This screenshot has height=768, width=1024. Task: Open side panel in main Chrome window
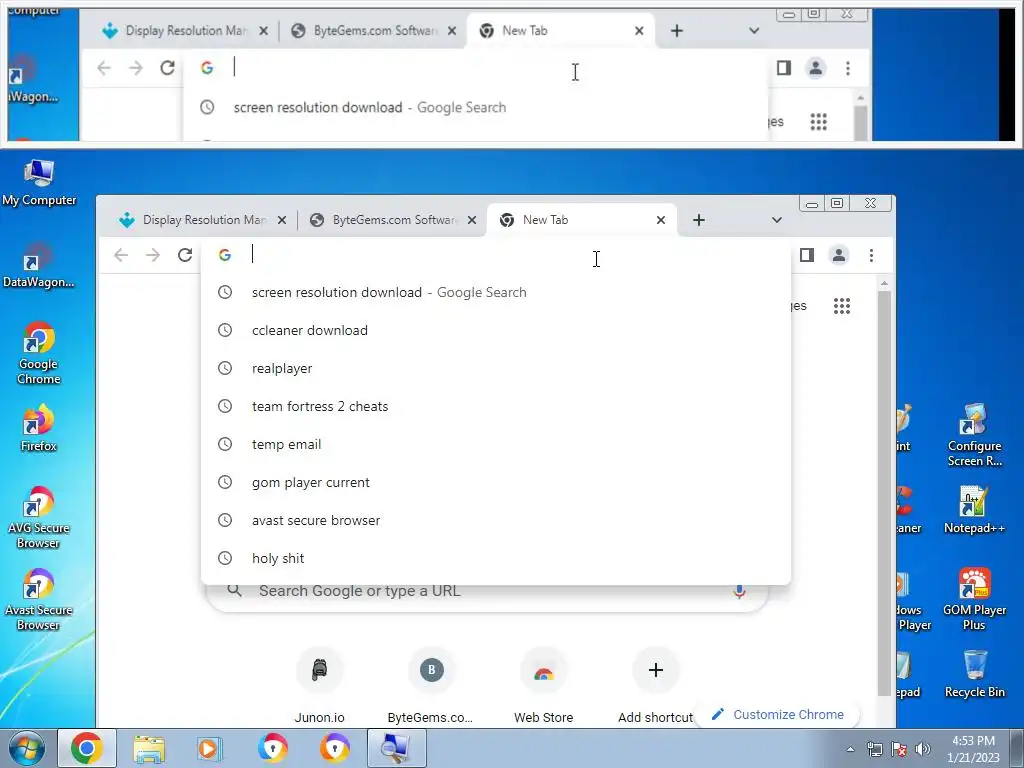807,255
